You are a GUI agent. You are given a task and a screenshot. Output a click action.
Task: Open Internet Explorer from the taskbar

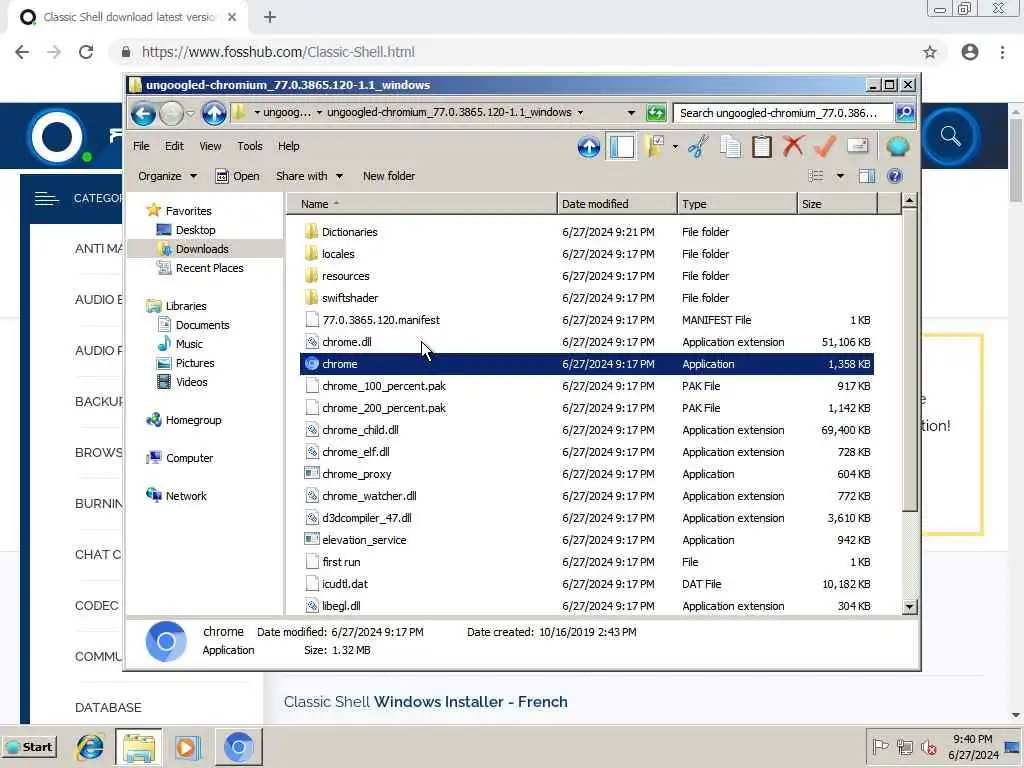click(90, 747)
